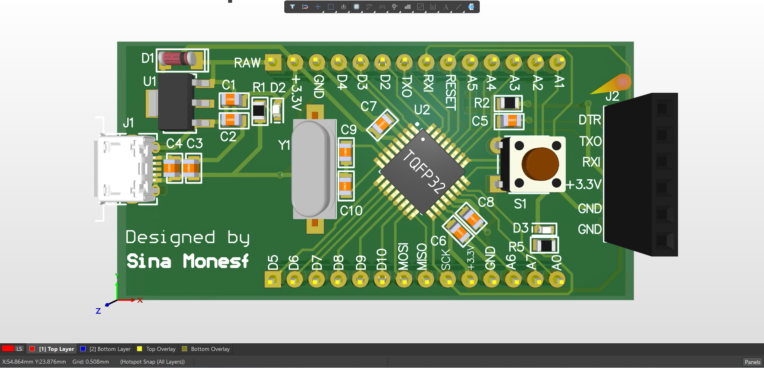Click the 'Designed by' silkscreen text
This screenshot has height=368, width=764.
(x=188, y=238)
